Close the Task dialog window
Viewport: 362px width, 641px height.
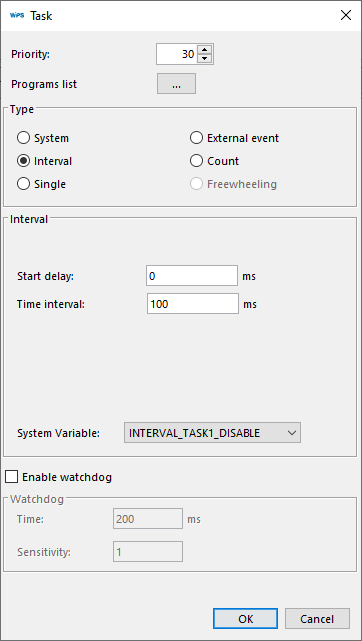[x=346, y=16]
